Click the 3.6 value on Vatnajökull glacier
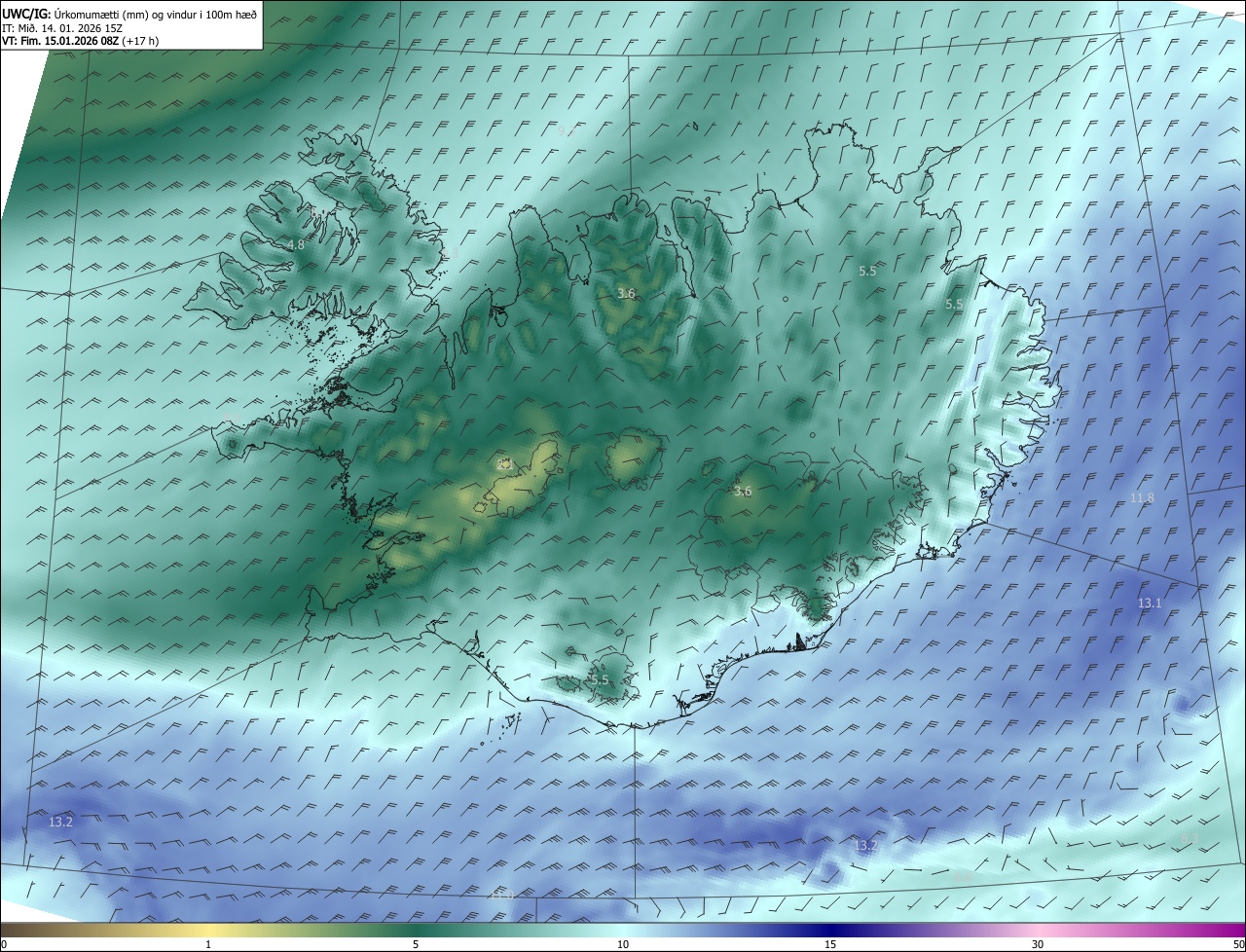 (x=743, y=492)
